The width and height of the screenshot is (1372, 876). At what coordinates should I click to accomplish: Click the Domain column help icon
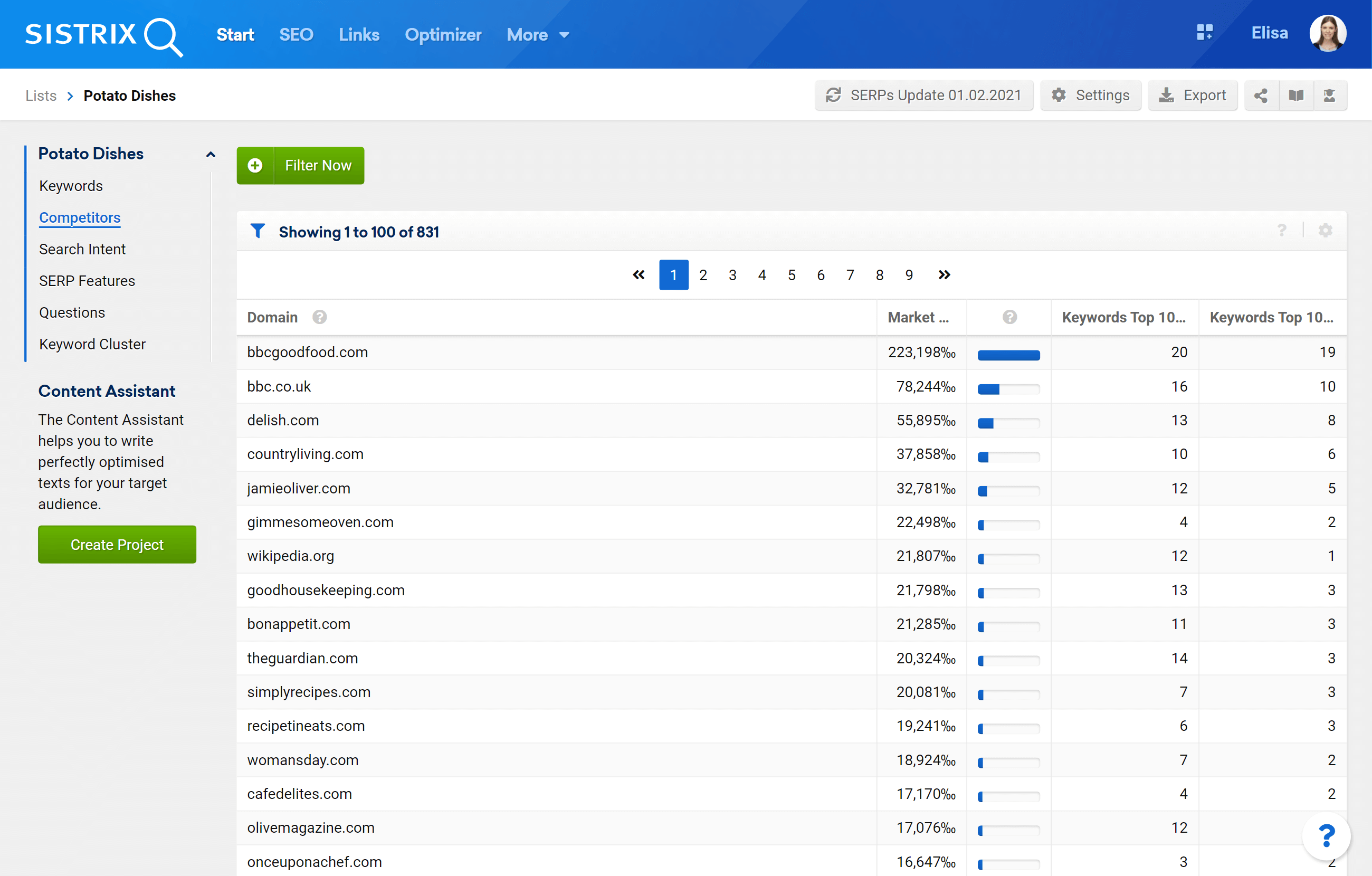click(320, 317)
